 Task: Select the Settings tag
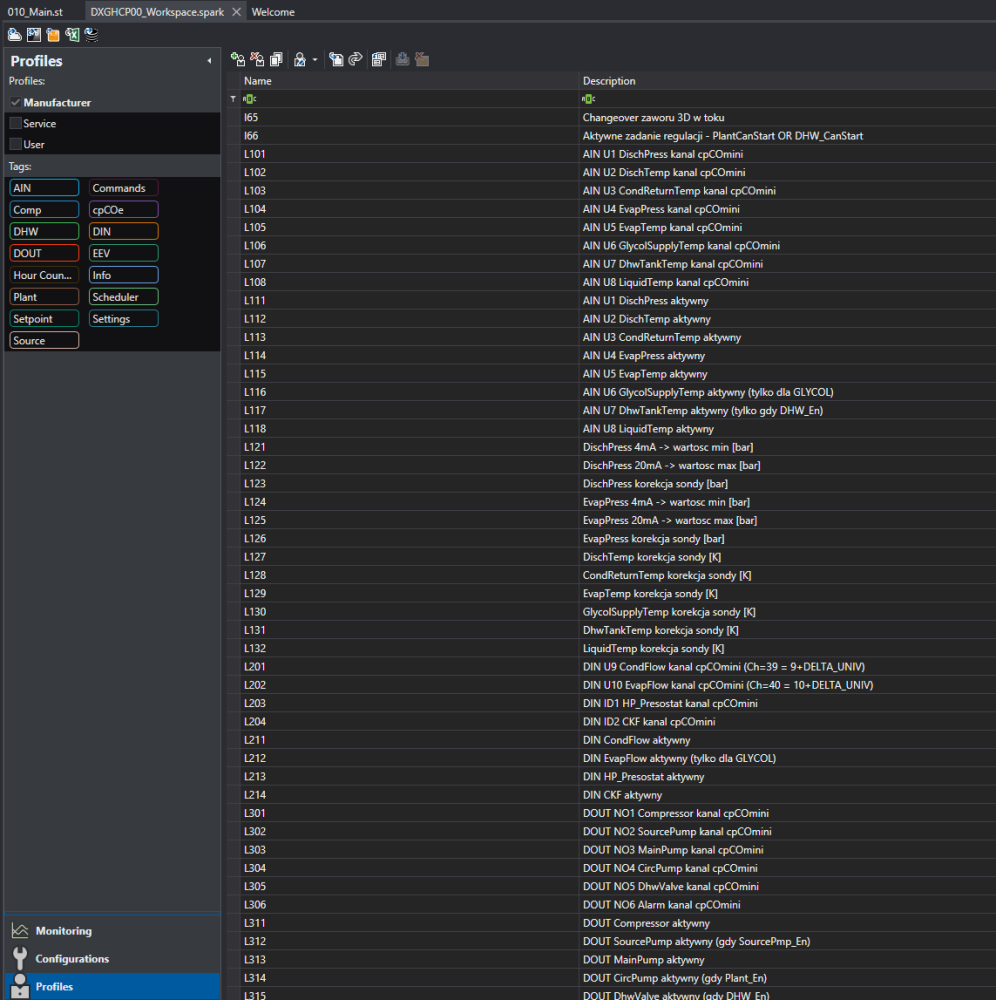pyautogui.click(x=123, y=318)
